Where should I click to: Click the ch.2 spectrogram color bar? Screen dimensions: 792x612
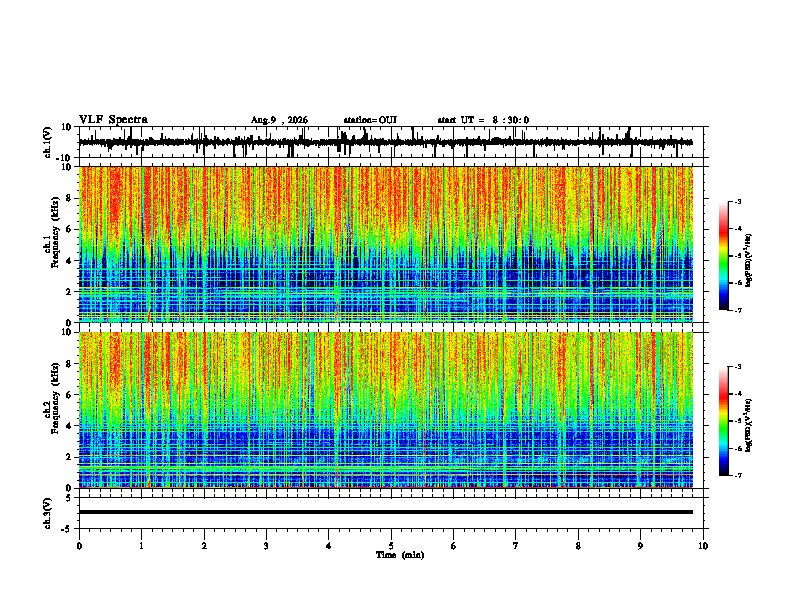tap(724, 421)
